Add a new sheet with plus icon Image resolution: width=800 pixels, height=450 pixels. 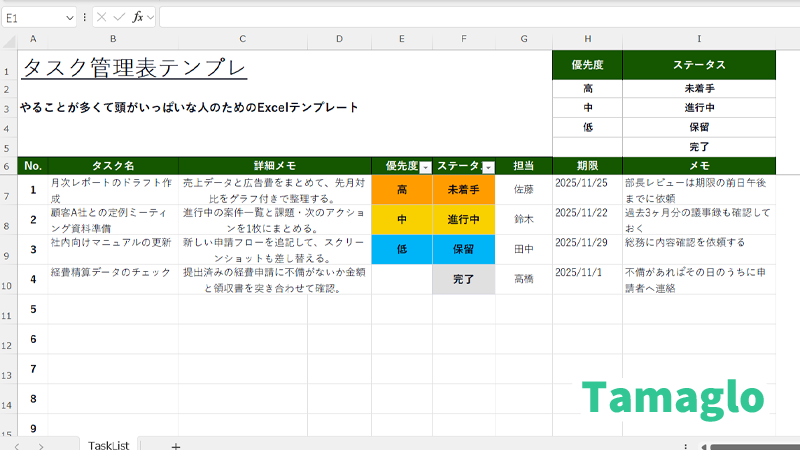point(176,444)
